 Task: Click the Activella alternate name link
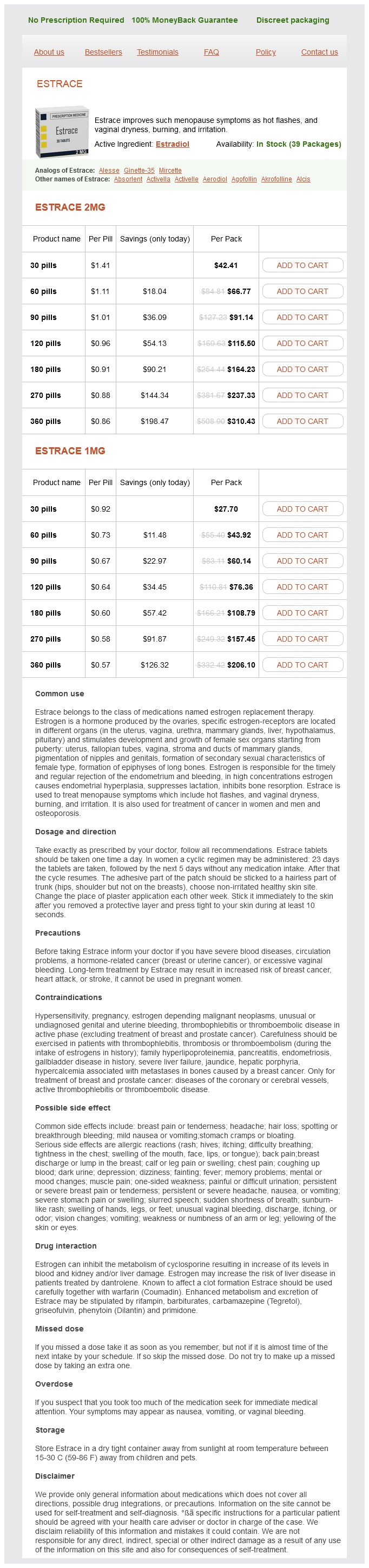click(158, 179)
